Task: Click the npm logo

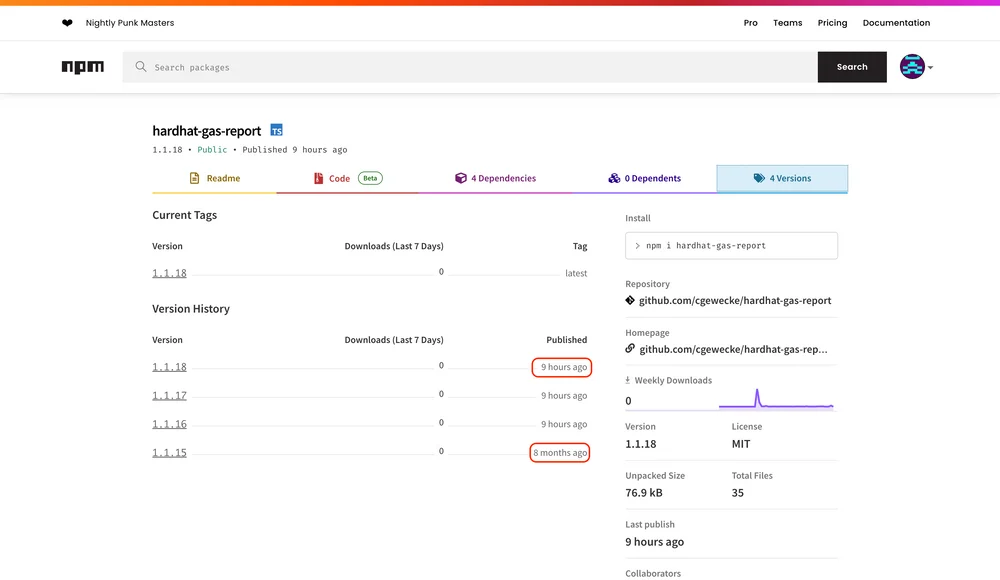Action: [x=83, y=67]
